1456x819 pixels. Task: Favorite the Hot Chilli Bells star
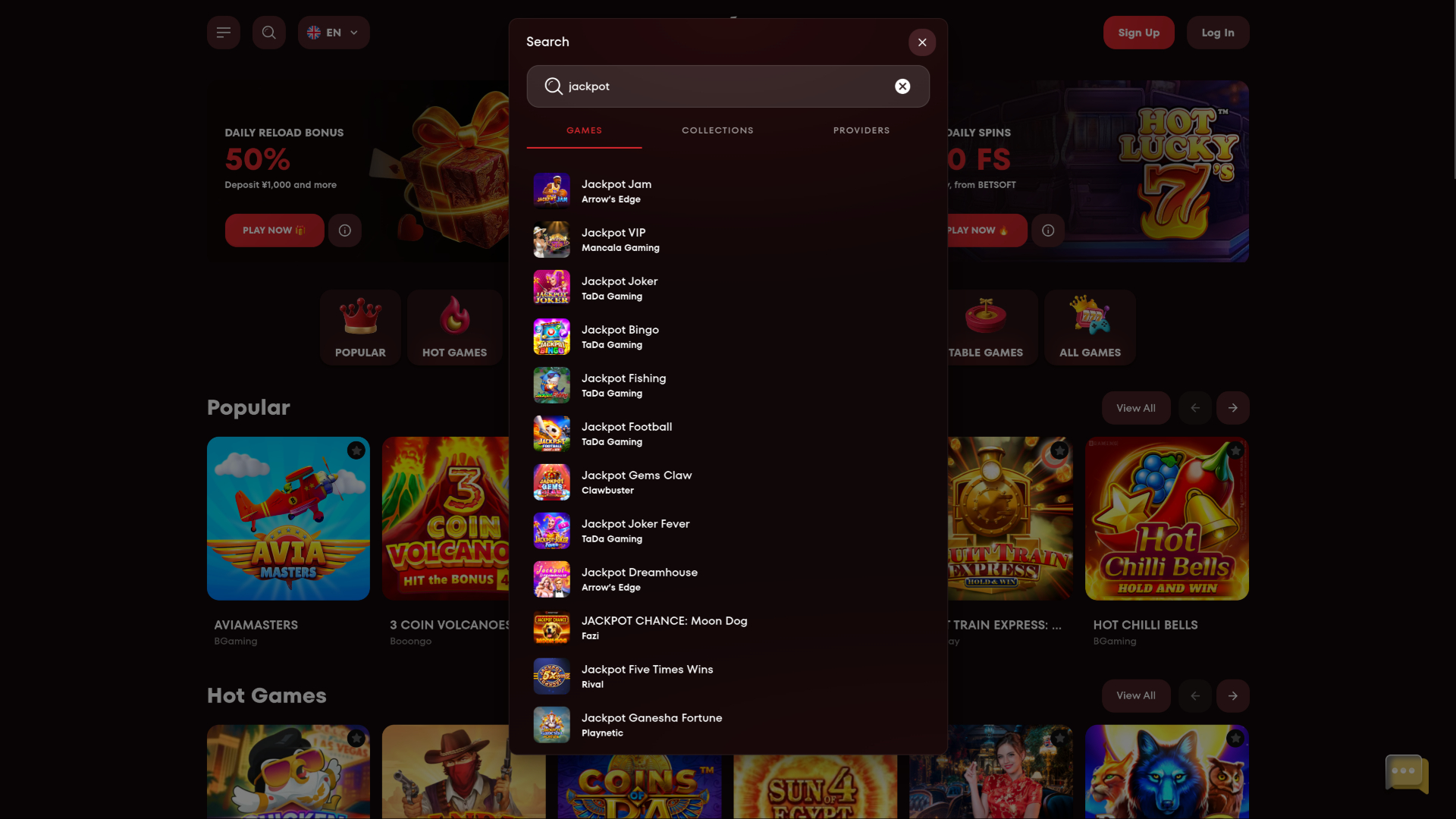1235,450
